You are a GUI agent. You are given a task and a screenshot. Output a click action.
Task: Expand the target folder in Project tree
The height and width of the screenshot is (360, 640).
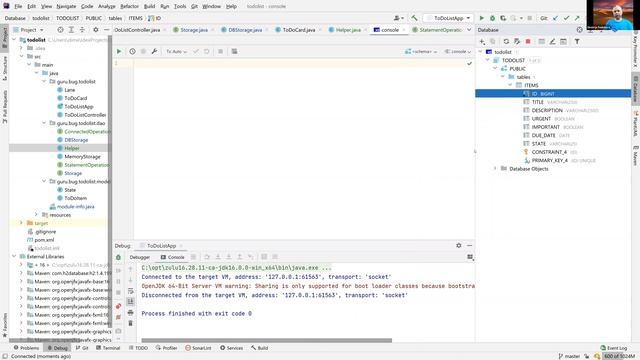21,223
